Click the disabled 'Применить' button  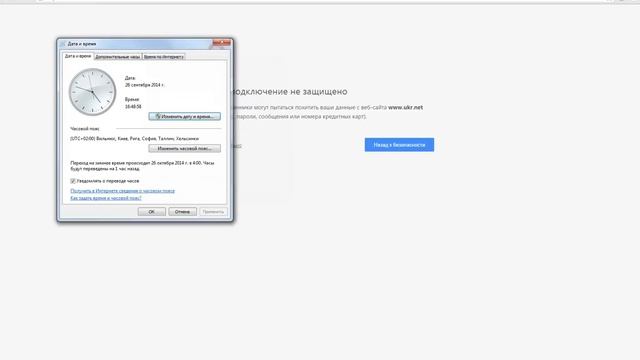213,211
